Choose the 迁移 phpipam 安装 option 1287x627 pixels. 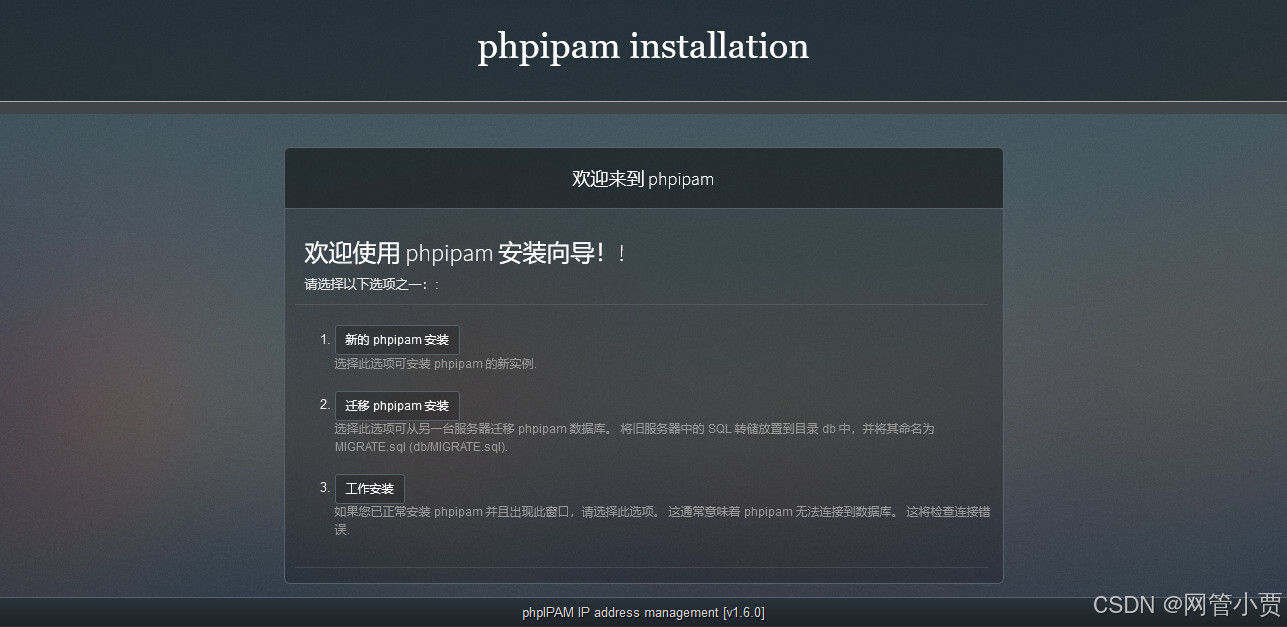397,406
